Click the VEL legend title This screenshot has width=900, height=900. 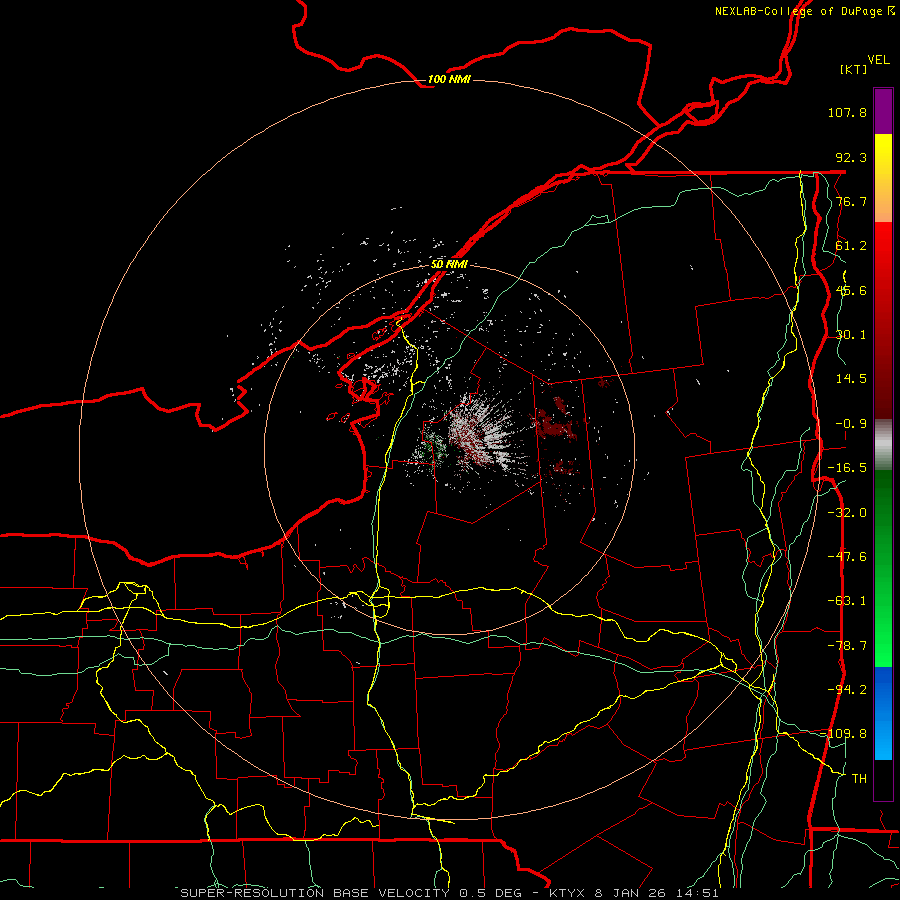(878, 60)
